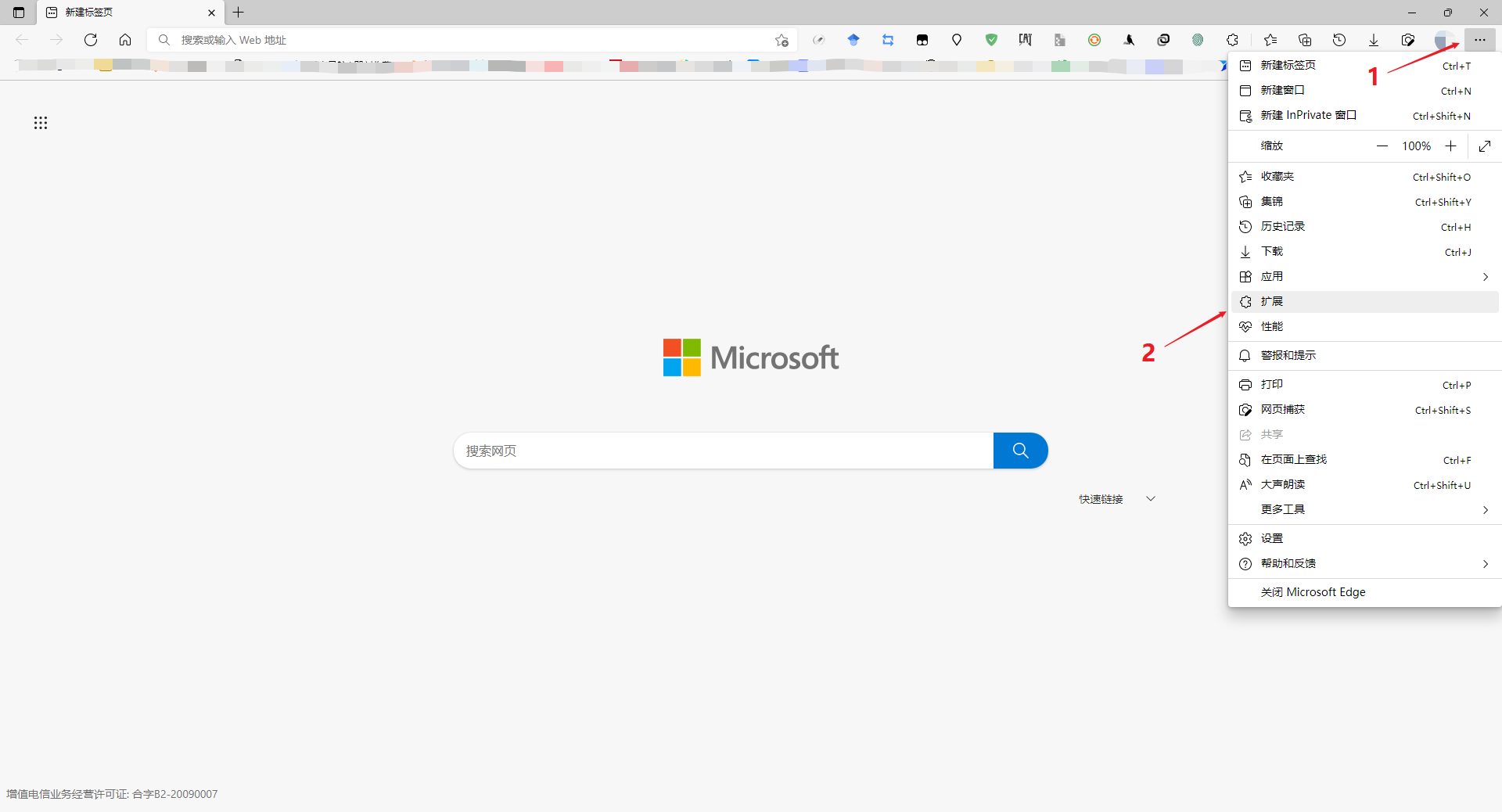
Task: Click the Home icon in toolbar
Action: (125, 40)
